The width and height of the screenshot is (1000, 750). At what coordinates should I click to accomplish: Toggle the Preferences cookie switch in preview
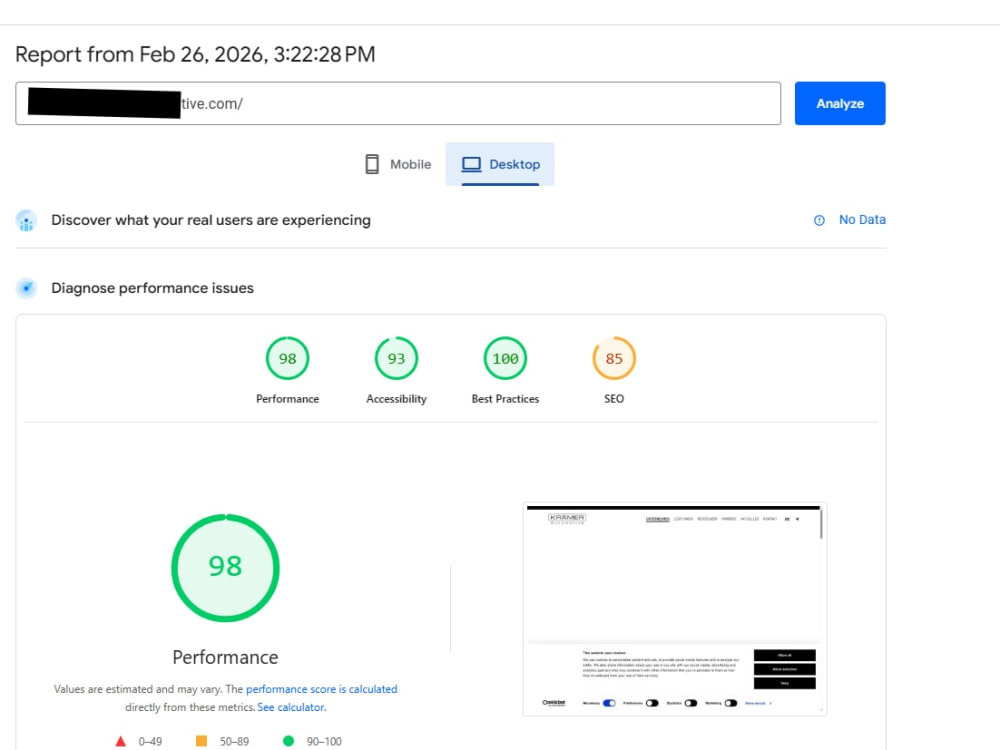652,703
